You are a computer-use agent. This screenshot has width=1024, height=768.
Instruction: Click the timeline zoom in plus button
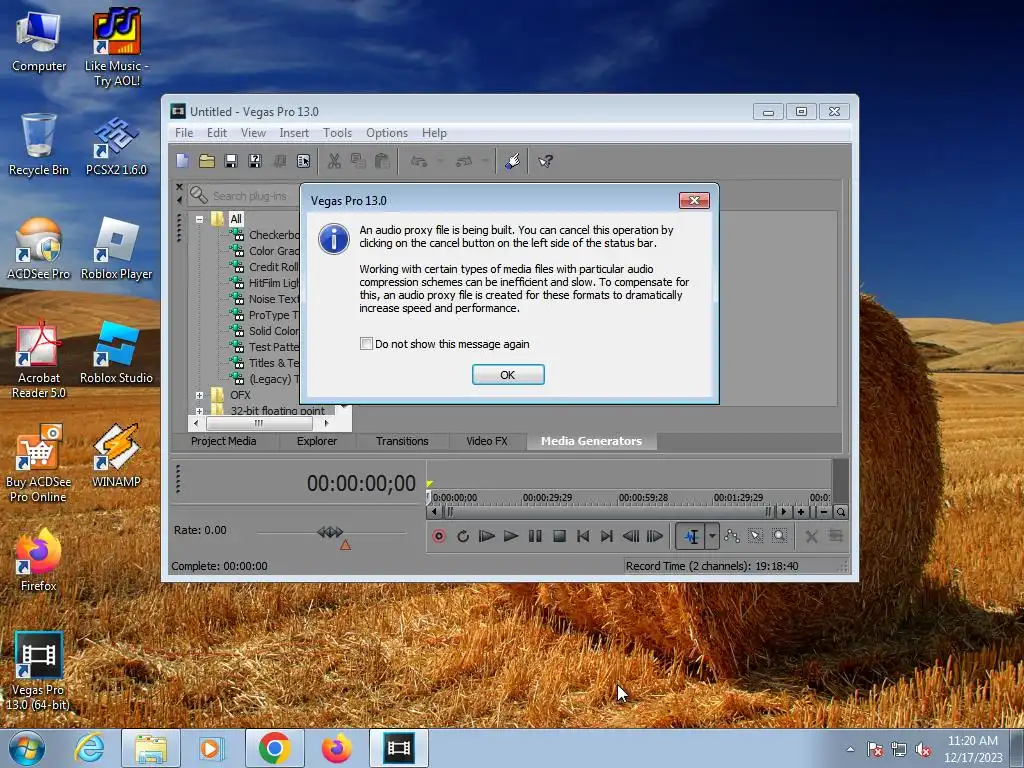[801, 513]
